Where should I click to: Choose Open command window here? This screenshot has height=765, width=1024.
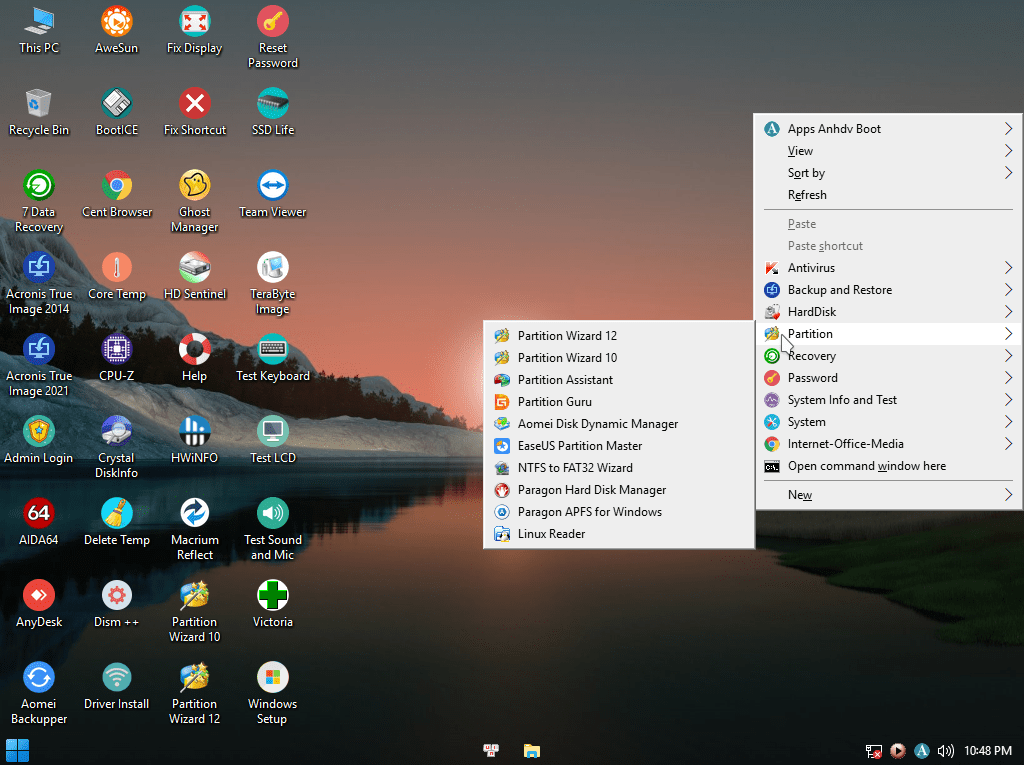[x=888, y=466]
